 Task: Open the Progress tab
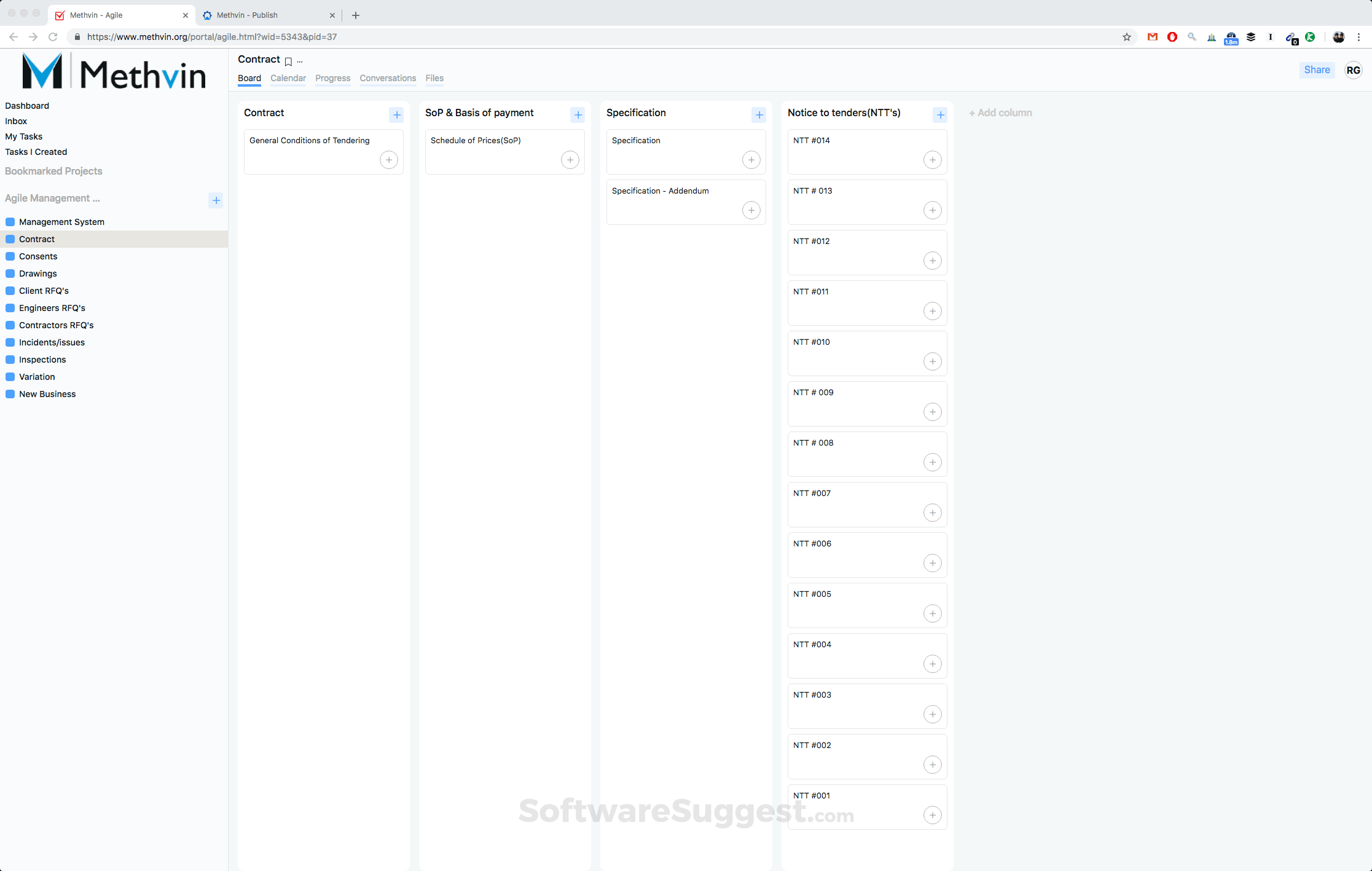pos(332,78)
